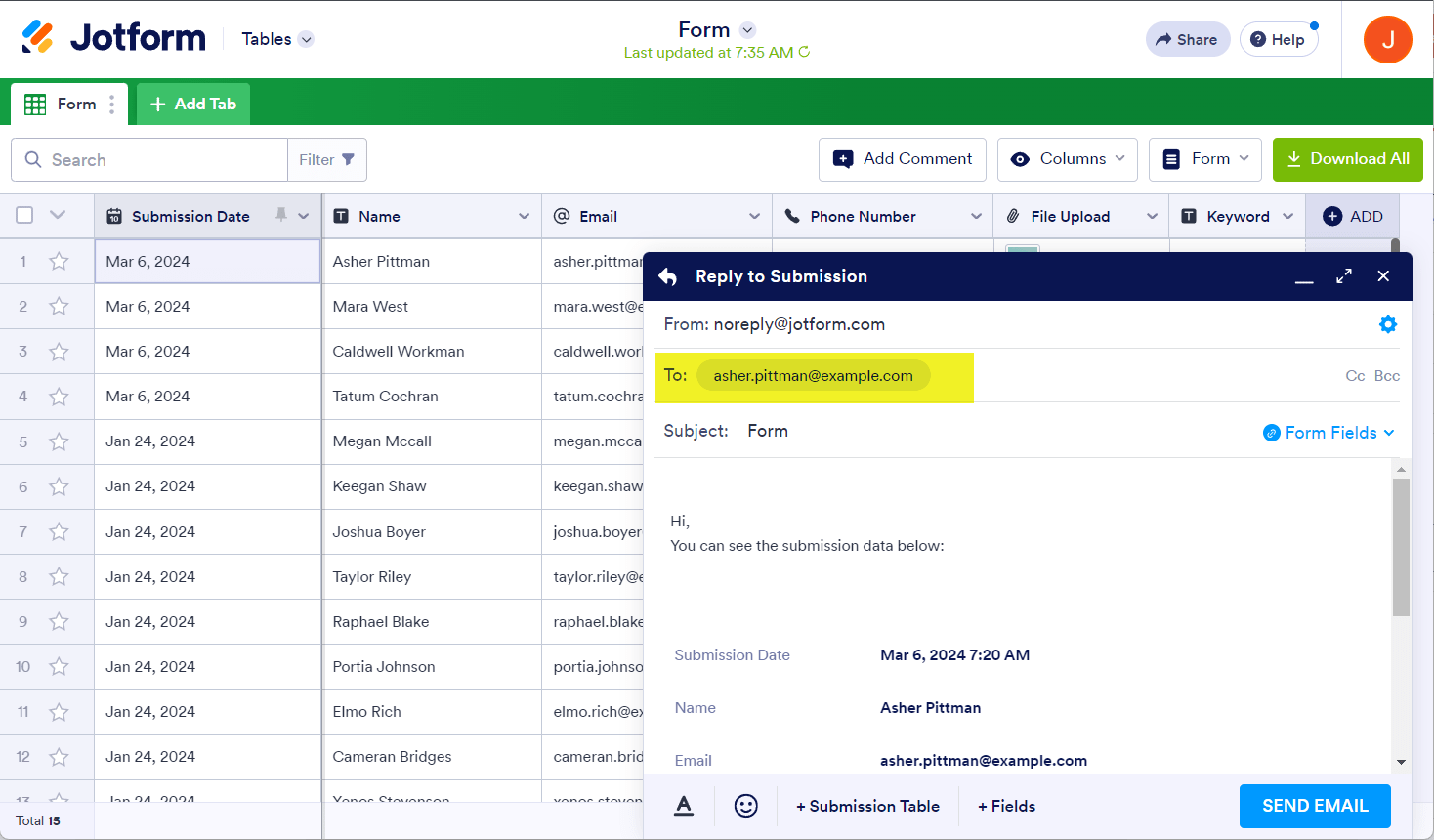Add Cc recipients
The width and height of the screenshot is (1434, 840).
pos(1355,376)
